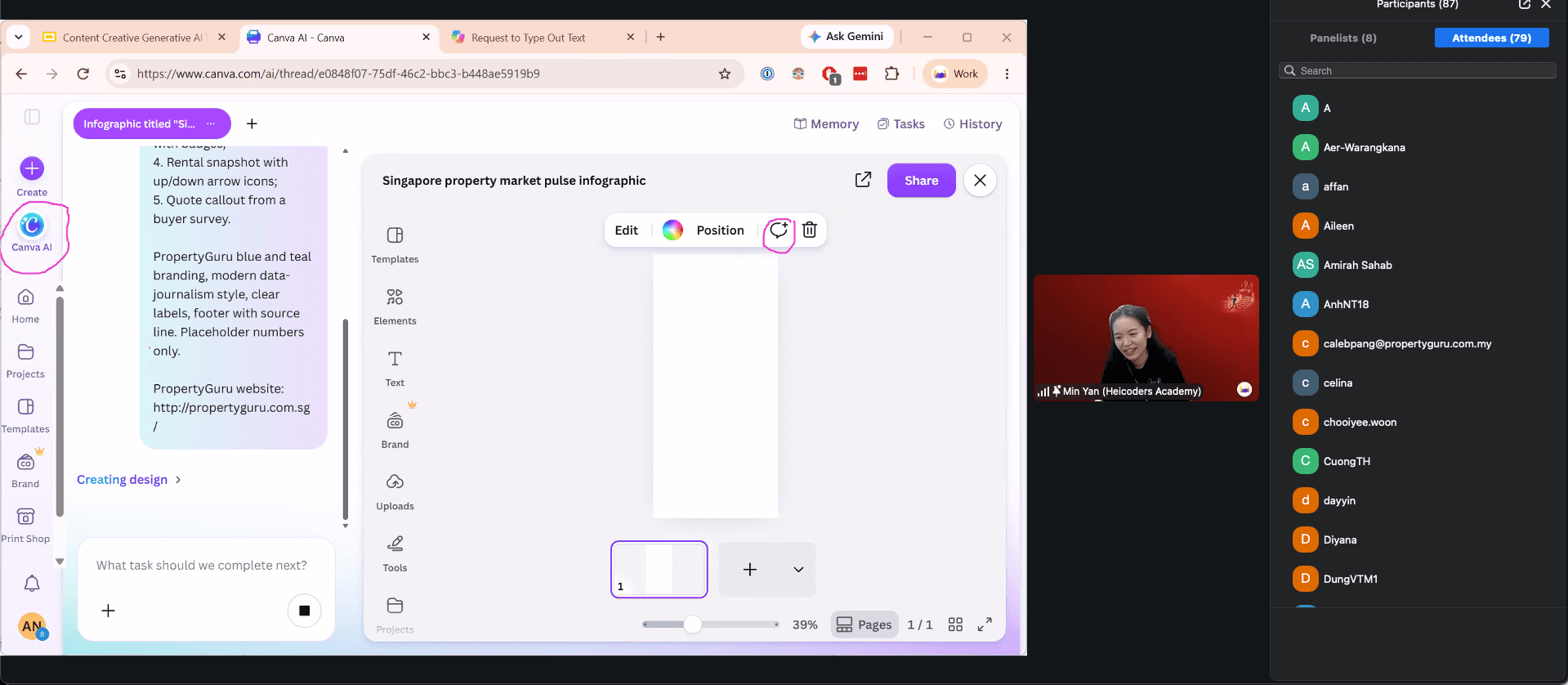Bookmark this page with the star
The image size is (1568, 685).
[x=725, y=74]
